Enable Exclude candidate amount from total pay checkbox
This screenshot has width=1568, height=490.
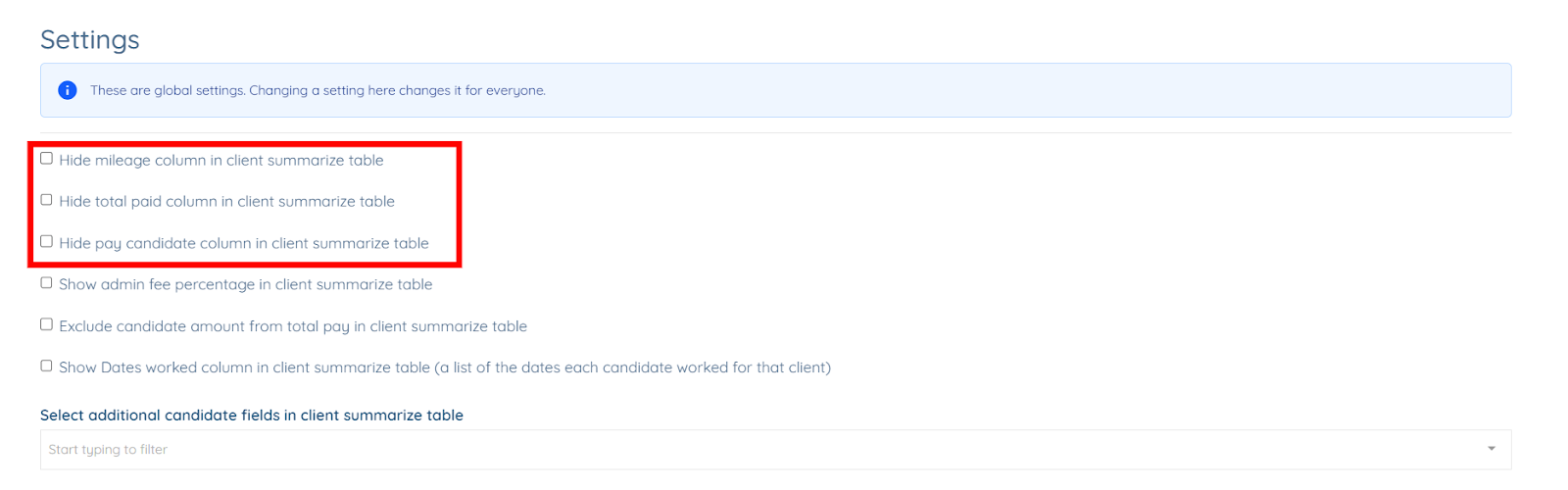tap(46, 324)
